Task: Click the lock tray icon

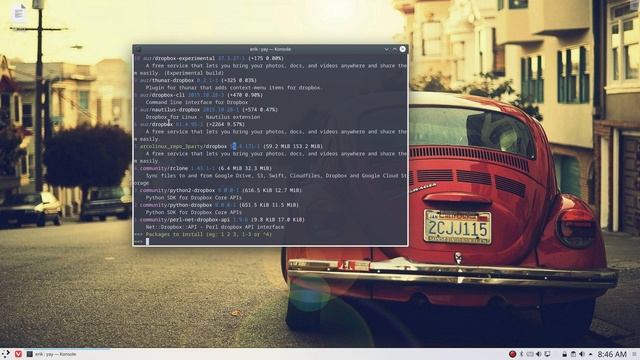Action: (564, 354)
